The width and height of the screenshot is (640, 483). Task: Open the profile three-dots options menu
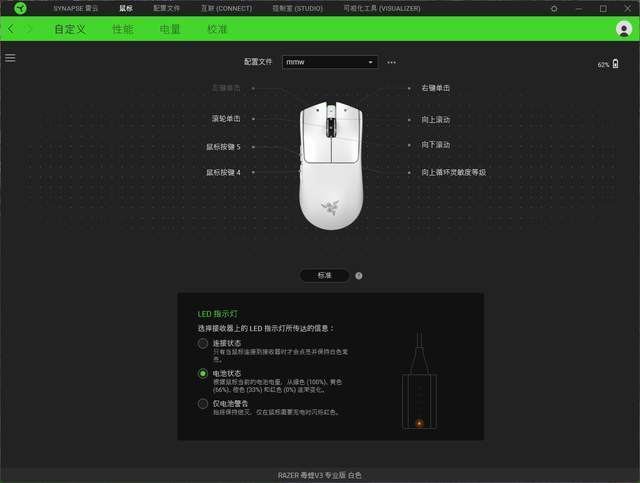point(391,62)
